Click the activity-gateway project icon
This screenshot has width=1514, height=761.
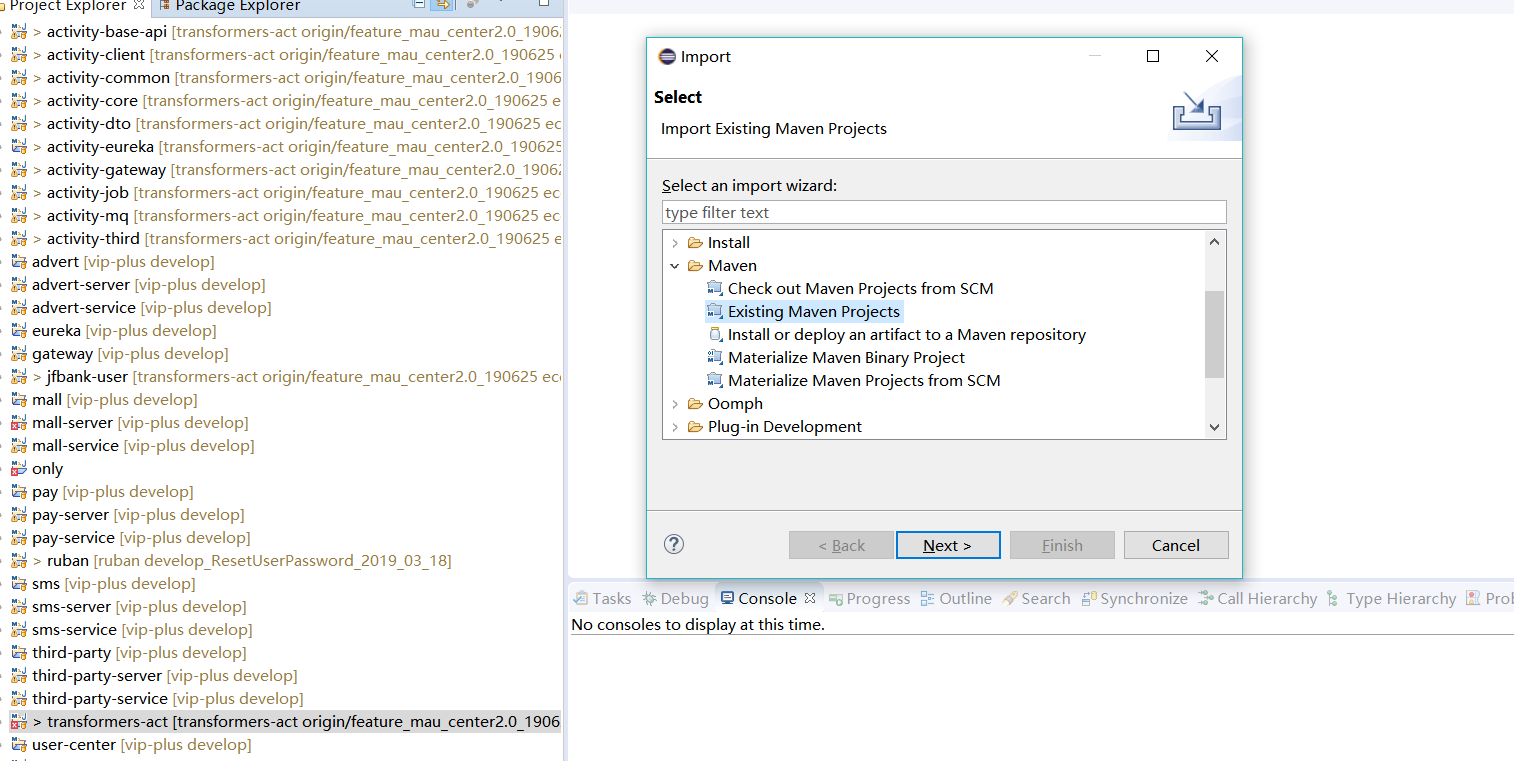(x=19, y=170)
